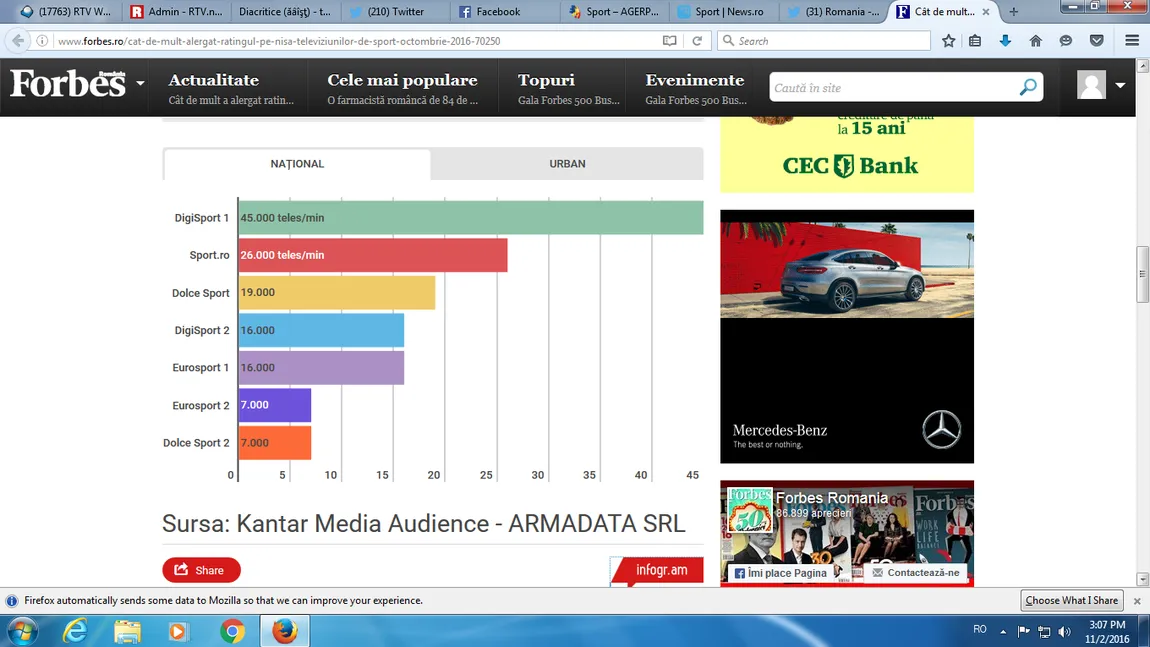The width and height of the screenshot is (1150, 647).
Task: Click the browser URL address field
Action: tap(356, 41)
